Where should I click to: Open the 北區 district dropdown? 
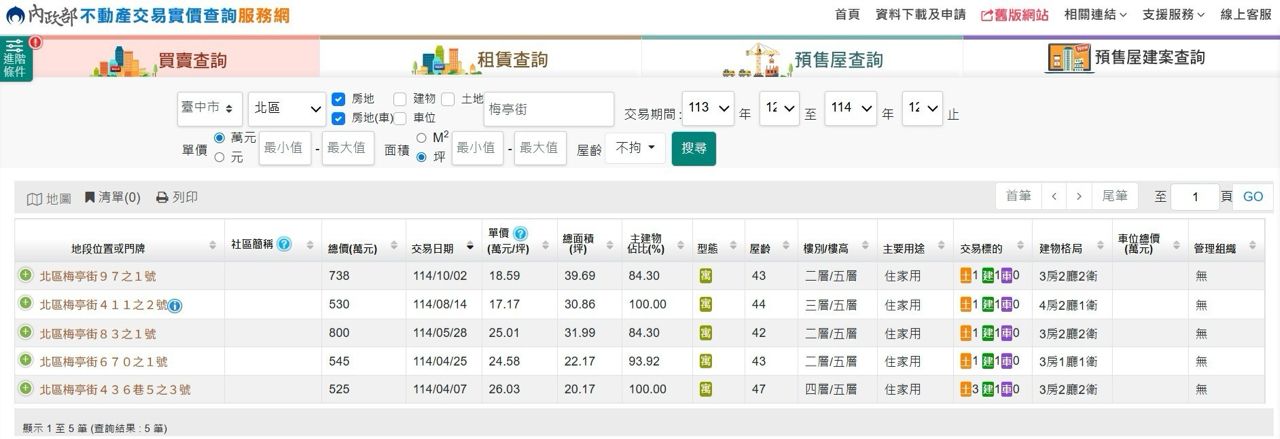(287, 108)
